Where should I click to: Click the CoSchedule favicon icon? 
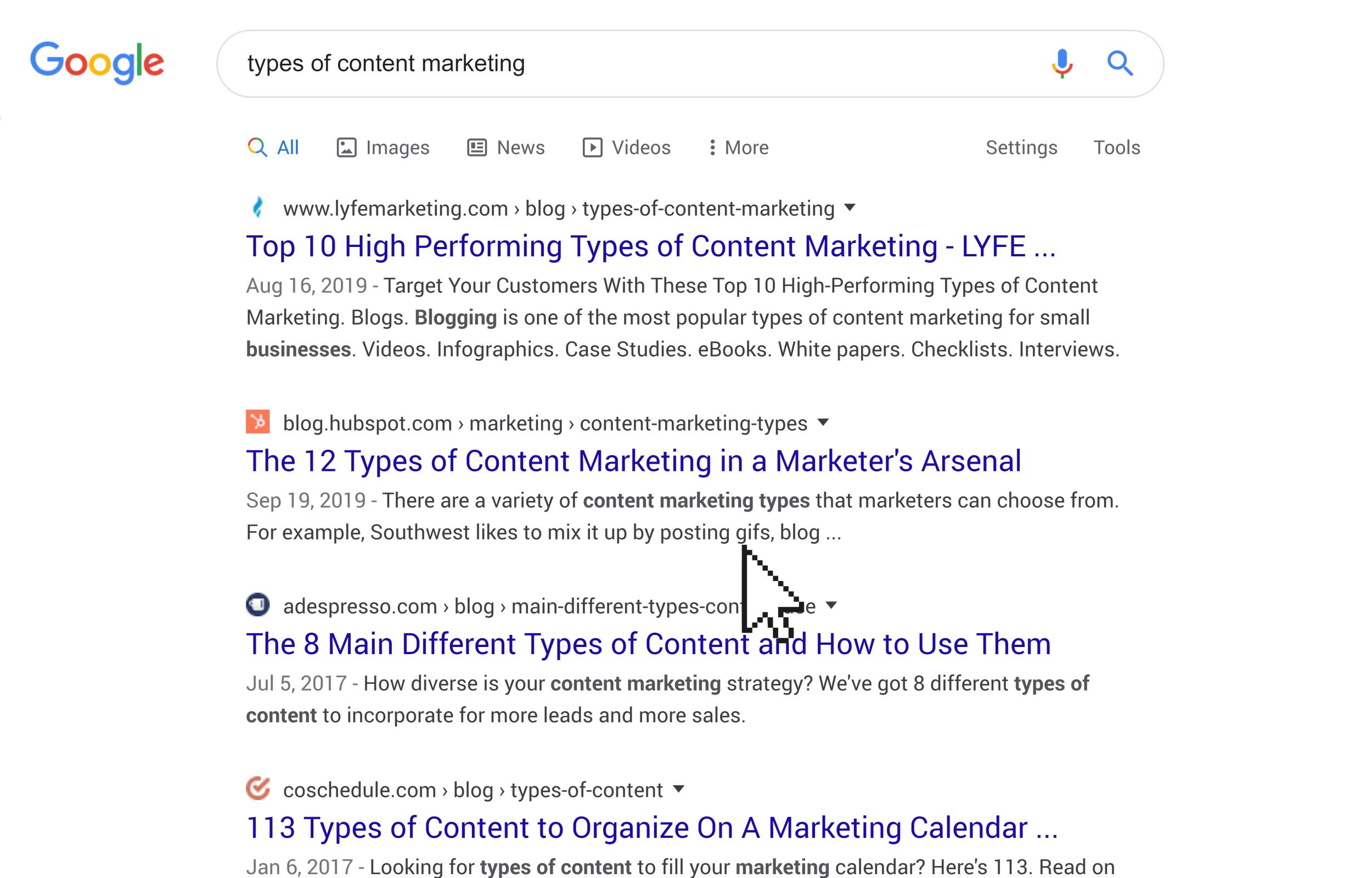pyautogui.click(x=259, y=789)
